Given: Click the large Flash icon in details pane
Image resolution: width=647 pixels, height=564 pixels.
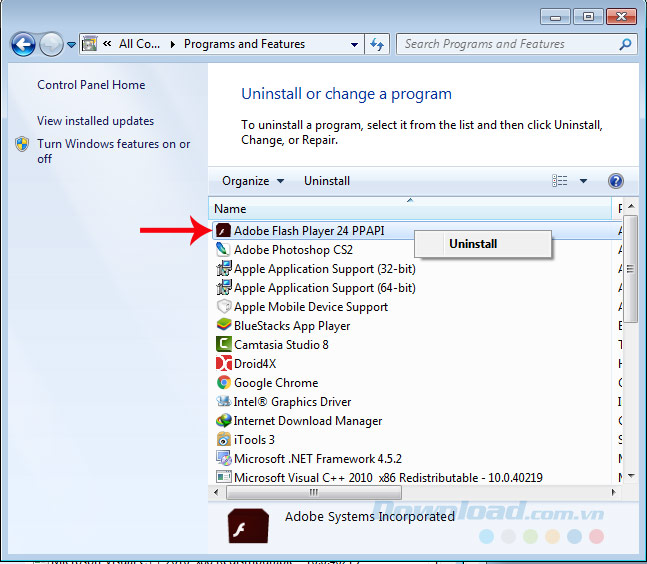Looking at the screenshot, I should click(248, 526).
